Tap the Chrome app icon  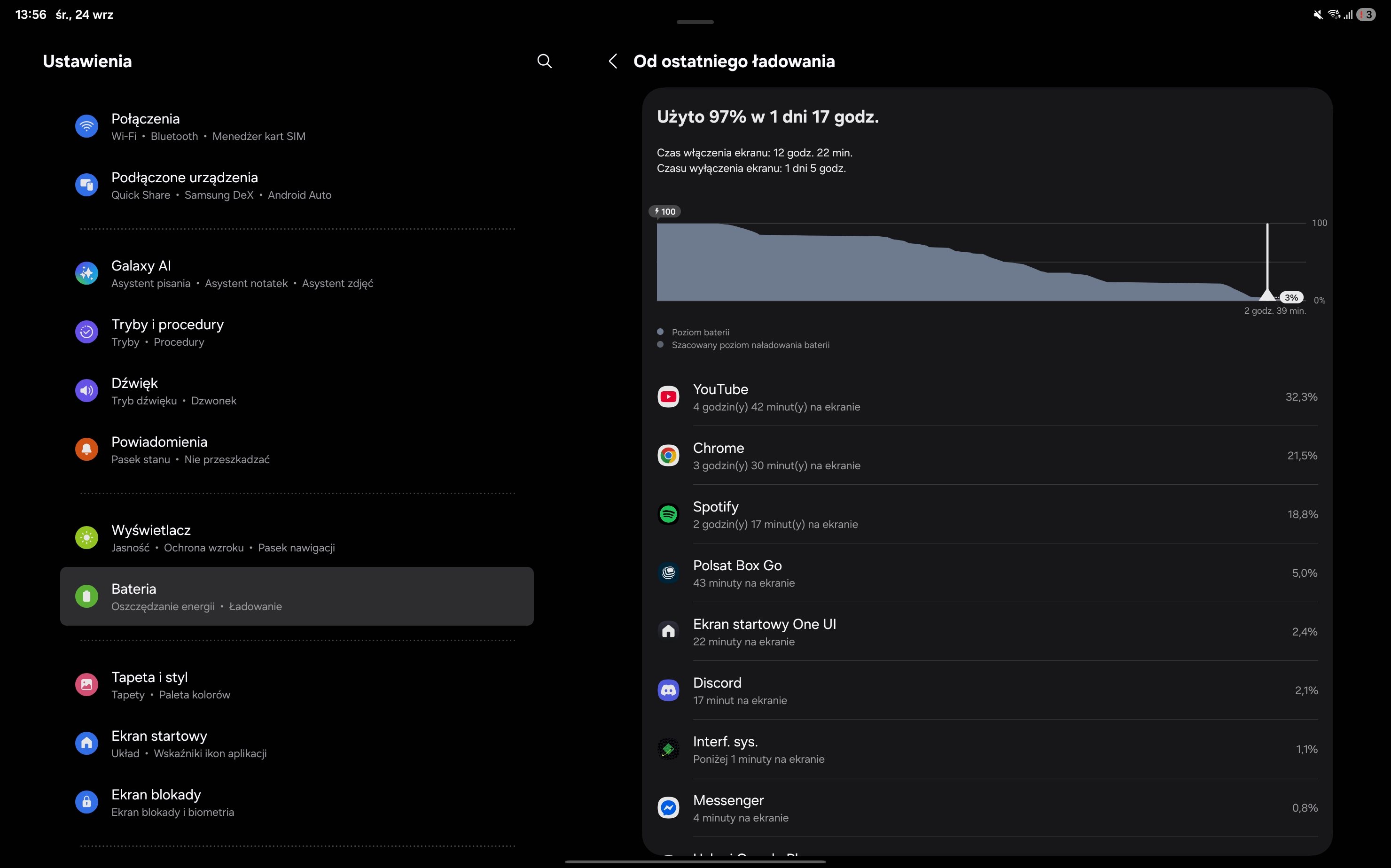668,456
